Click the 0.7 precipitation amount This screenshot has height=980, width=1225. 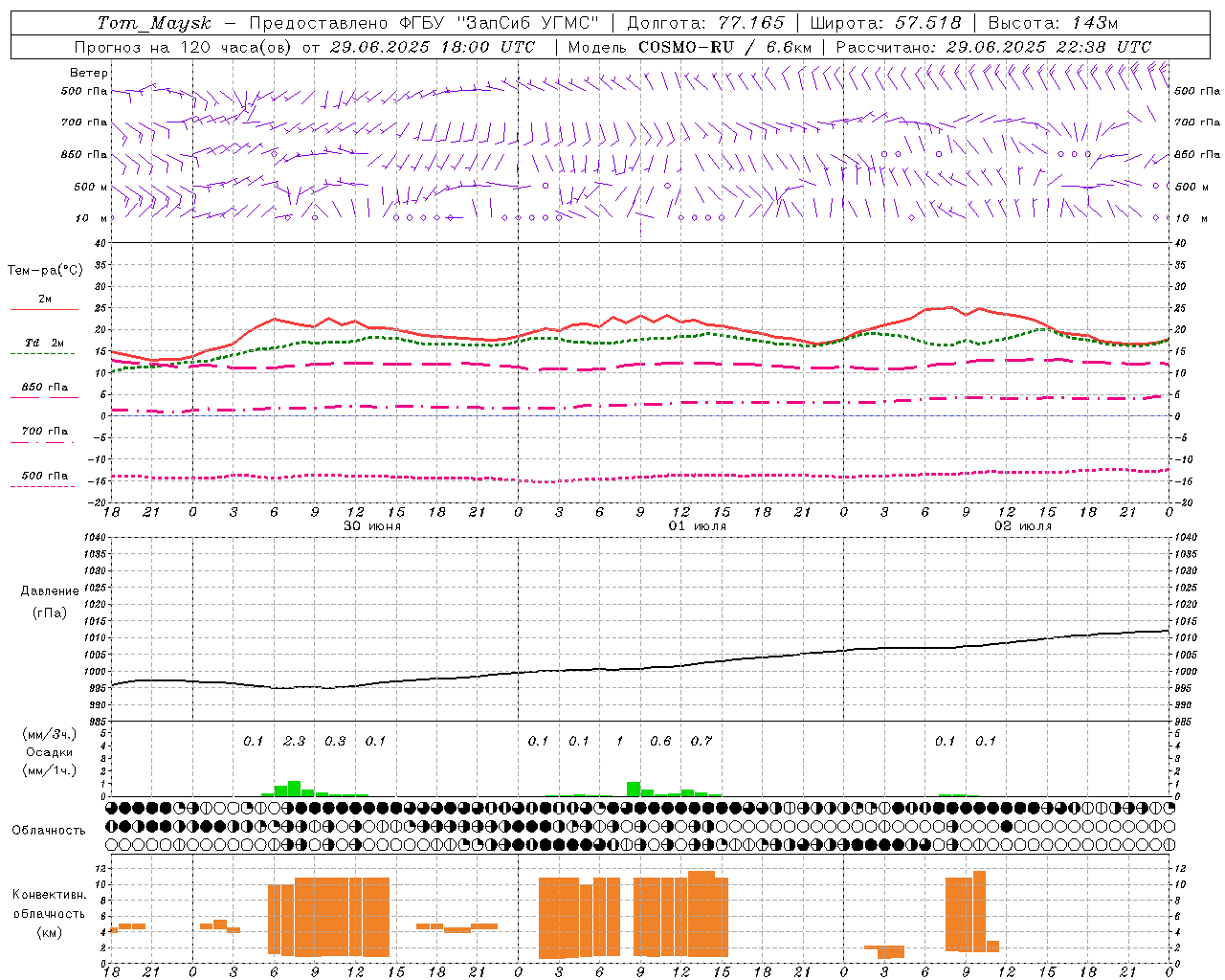coord(702,742)
